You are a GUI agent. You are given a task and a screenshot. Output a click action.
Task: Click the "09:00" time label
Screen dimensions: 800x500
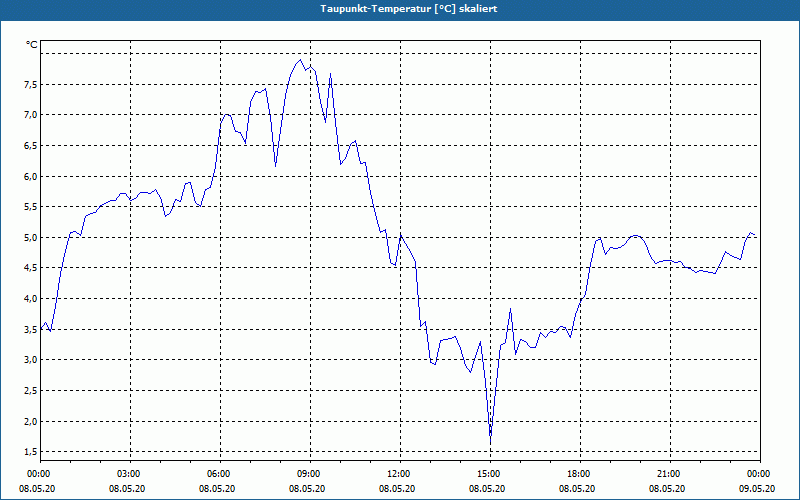[x=308, y=474]
